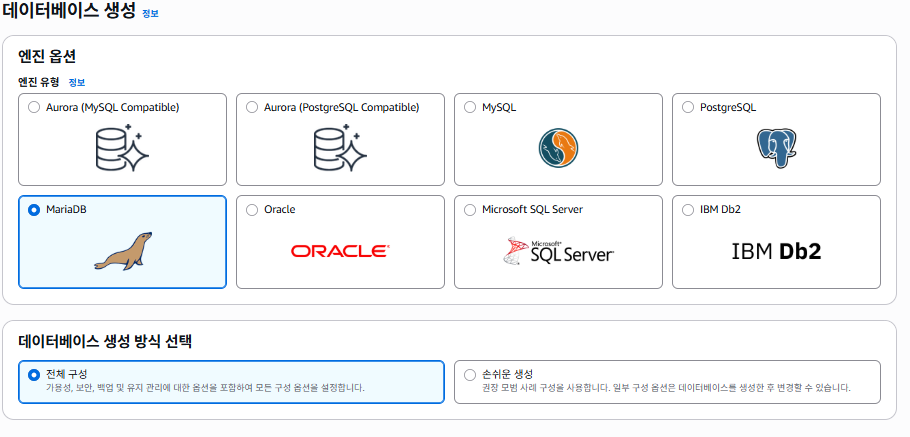Click the Microsoft SQL Server label text
The height and width of the screenshot is (437, 910).
532,210
